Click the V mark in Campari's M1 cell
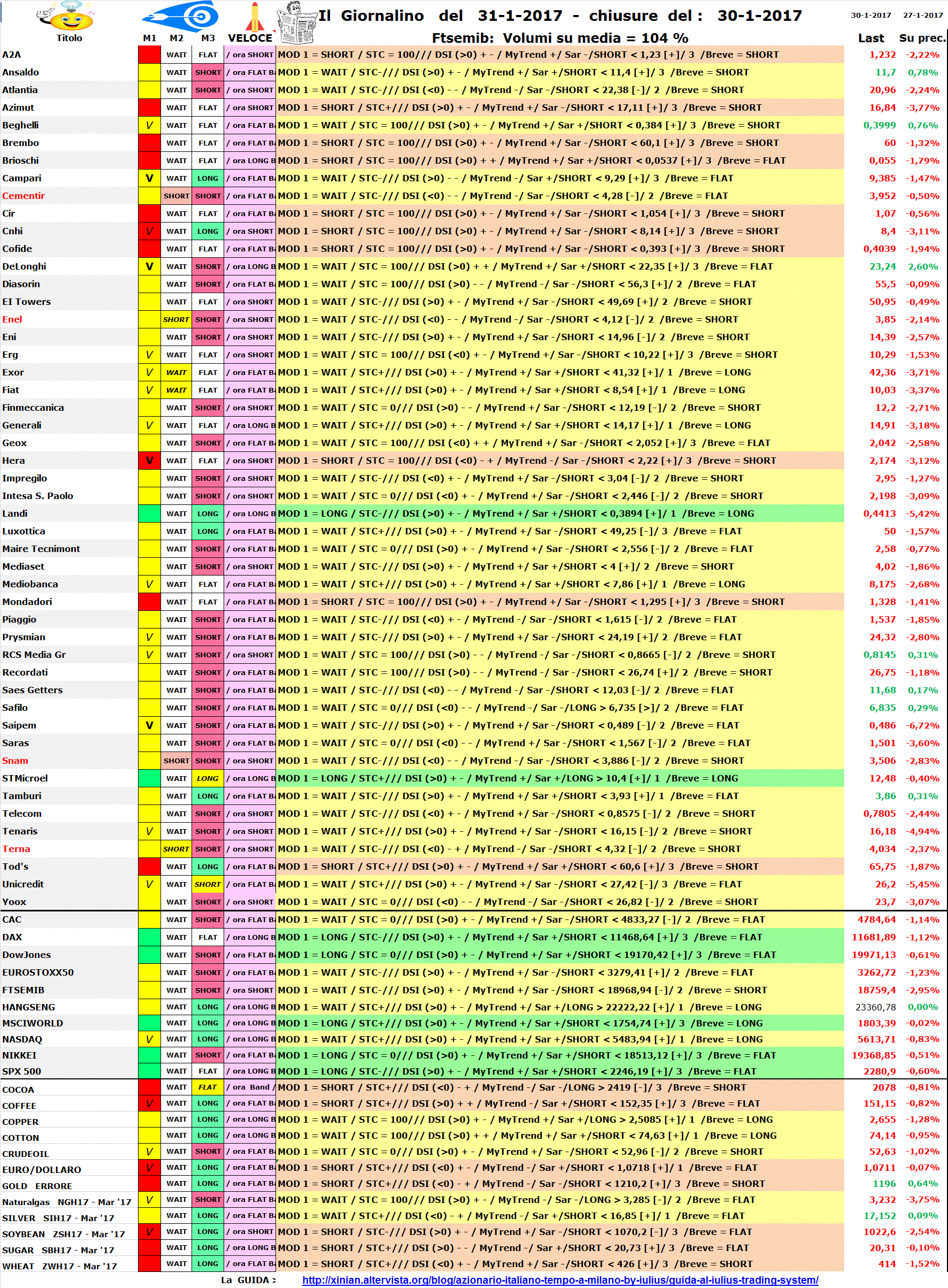This screenshot has width=948, height=1288. (x=149, y=178)
